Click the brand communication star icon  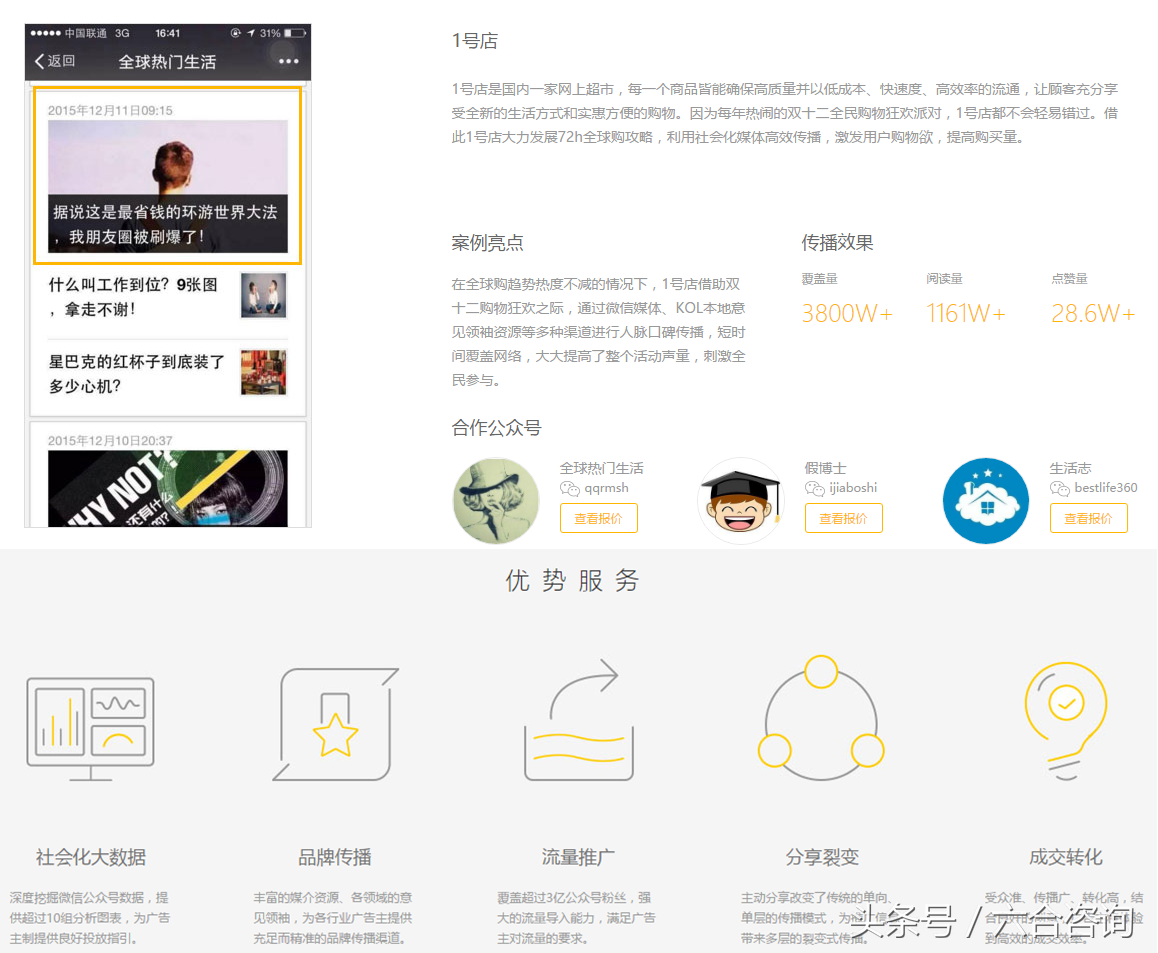point(335,724)
